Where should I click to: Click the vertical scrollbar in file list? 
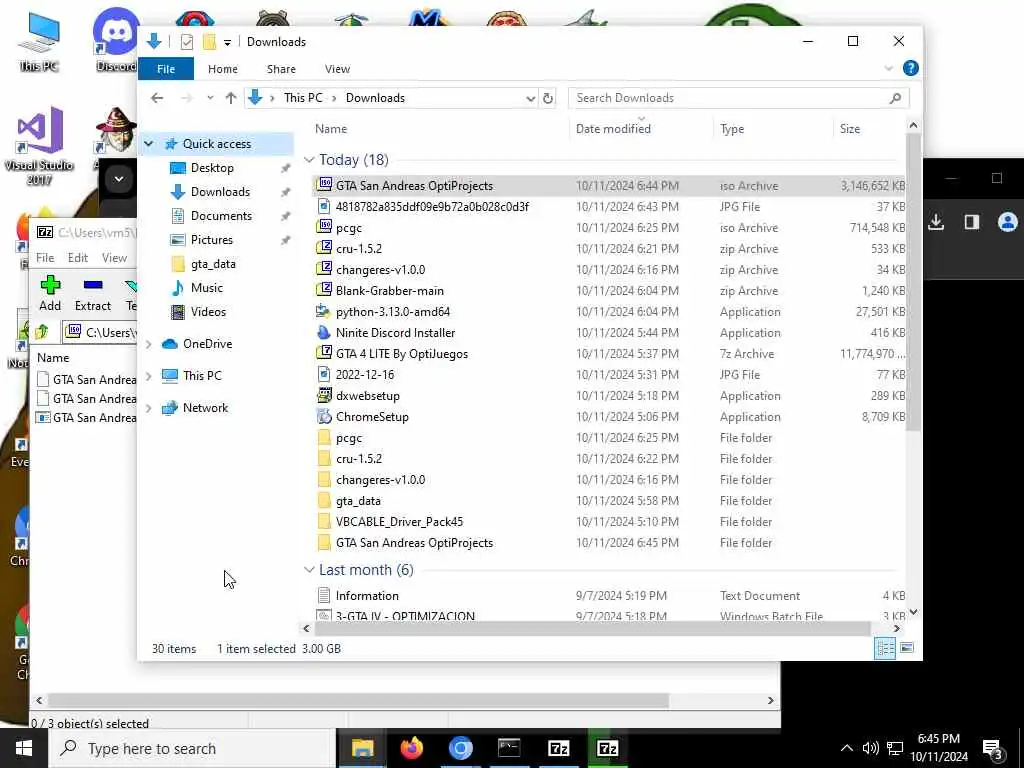(x=913, y=282)
